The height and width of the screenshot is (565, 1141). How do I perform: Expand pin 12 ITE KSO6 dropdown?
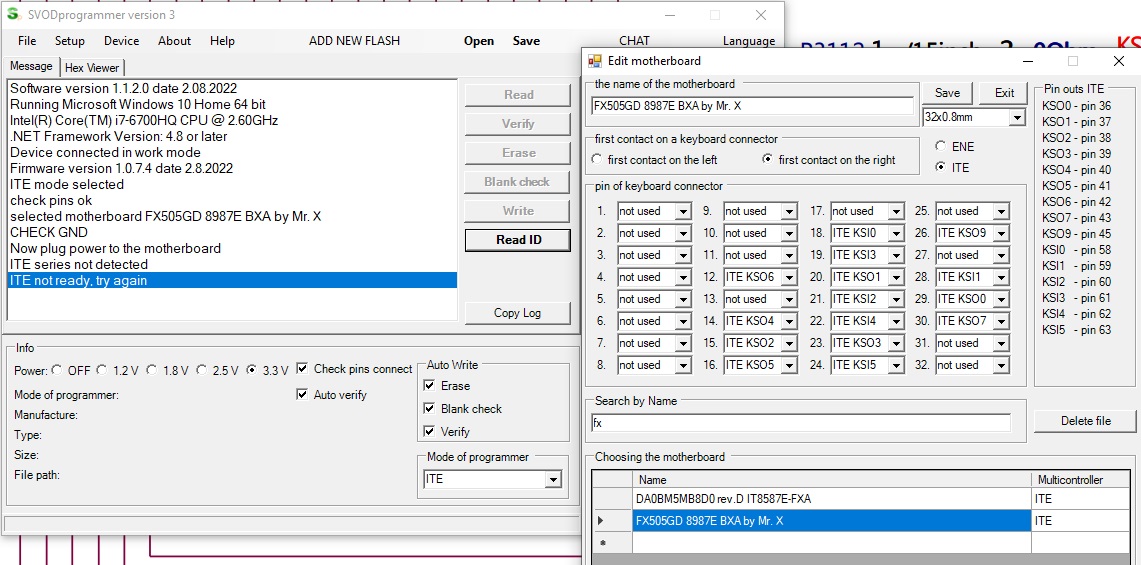tap(789, 277)
